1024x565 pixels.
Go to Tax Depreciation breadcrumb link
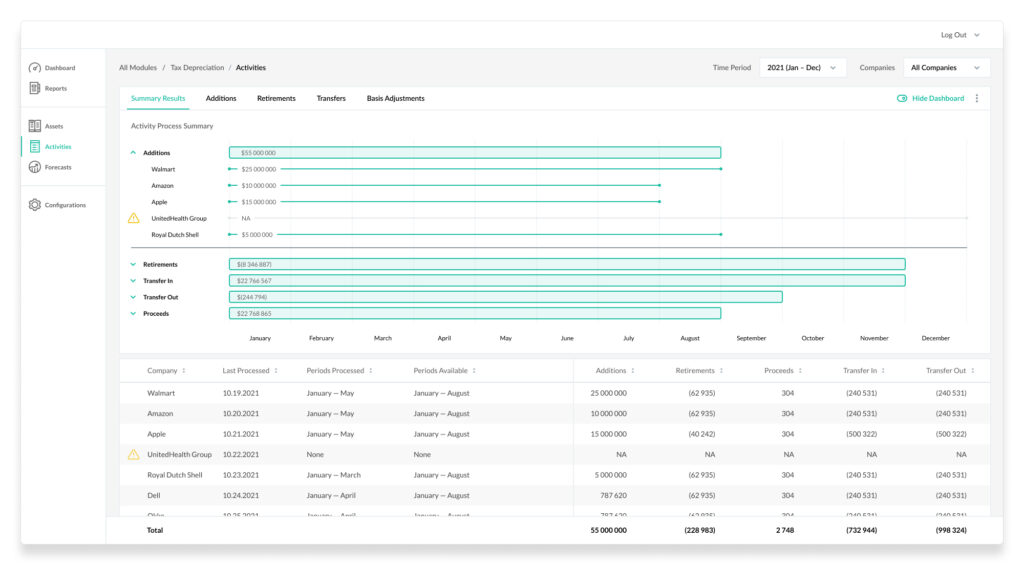coord(197,68)
